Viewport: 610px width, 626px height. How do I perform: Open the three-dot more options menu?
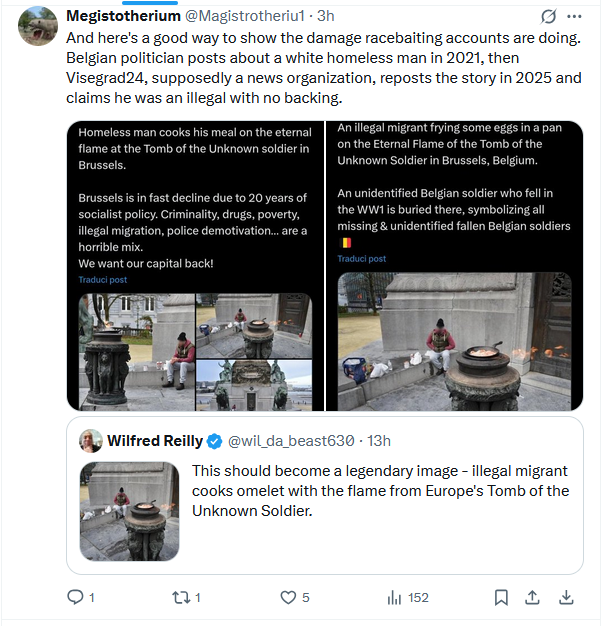point(574,17)
